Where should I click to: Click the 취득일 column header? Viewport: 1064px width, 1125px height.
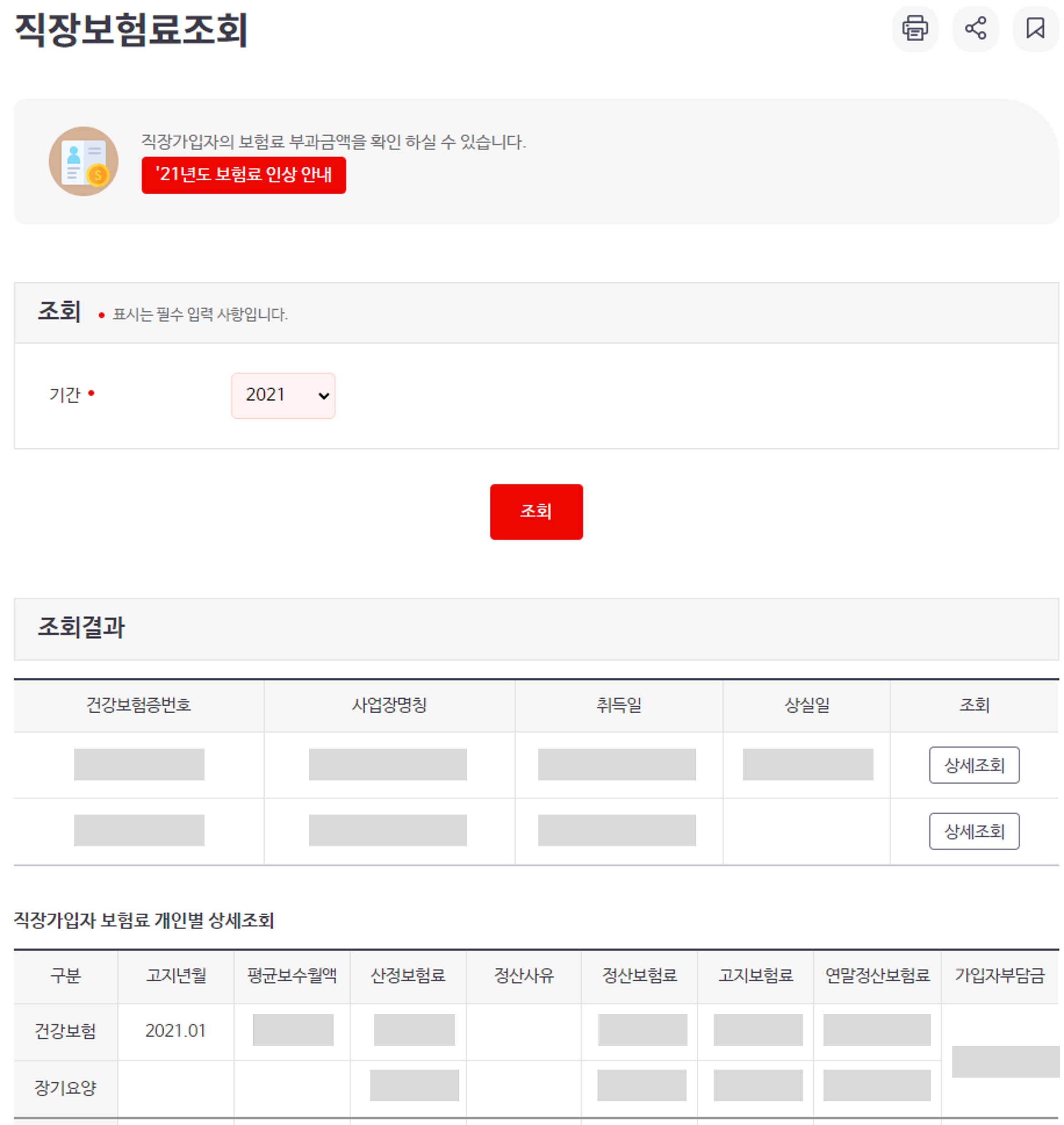click(618, 705)
